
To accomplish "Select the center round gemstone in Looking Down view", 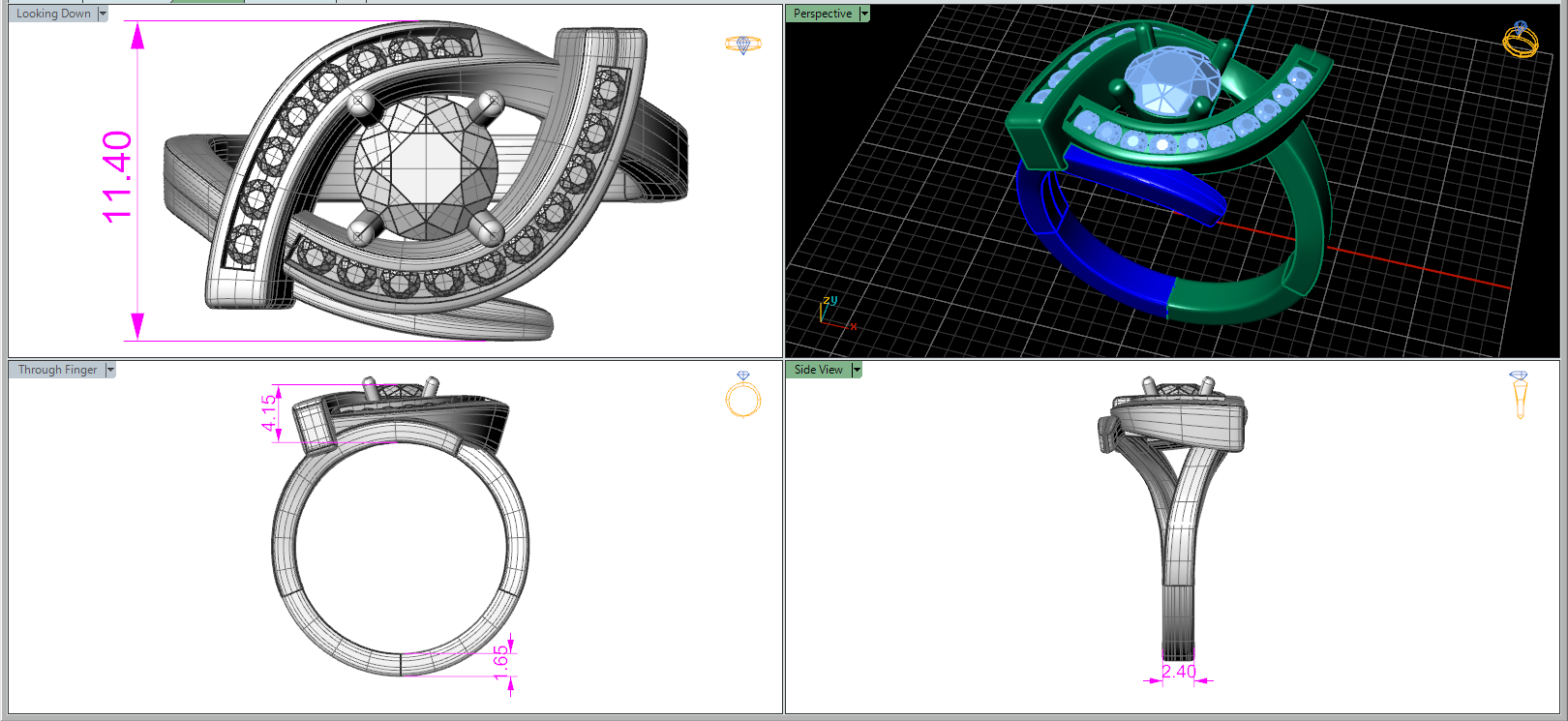I will pos(426,168).
